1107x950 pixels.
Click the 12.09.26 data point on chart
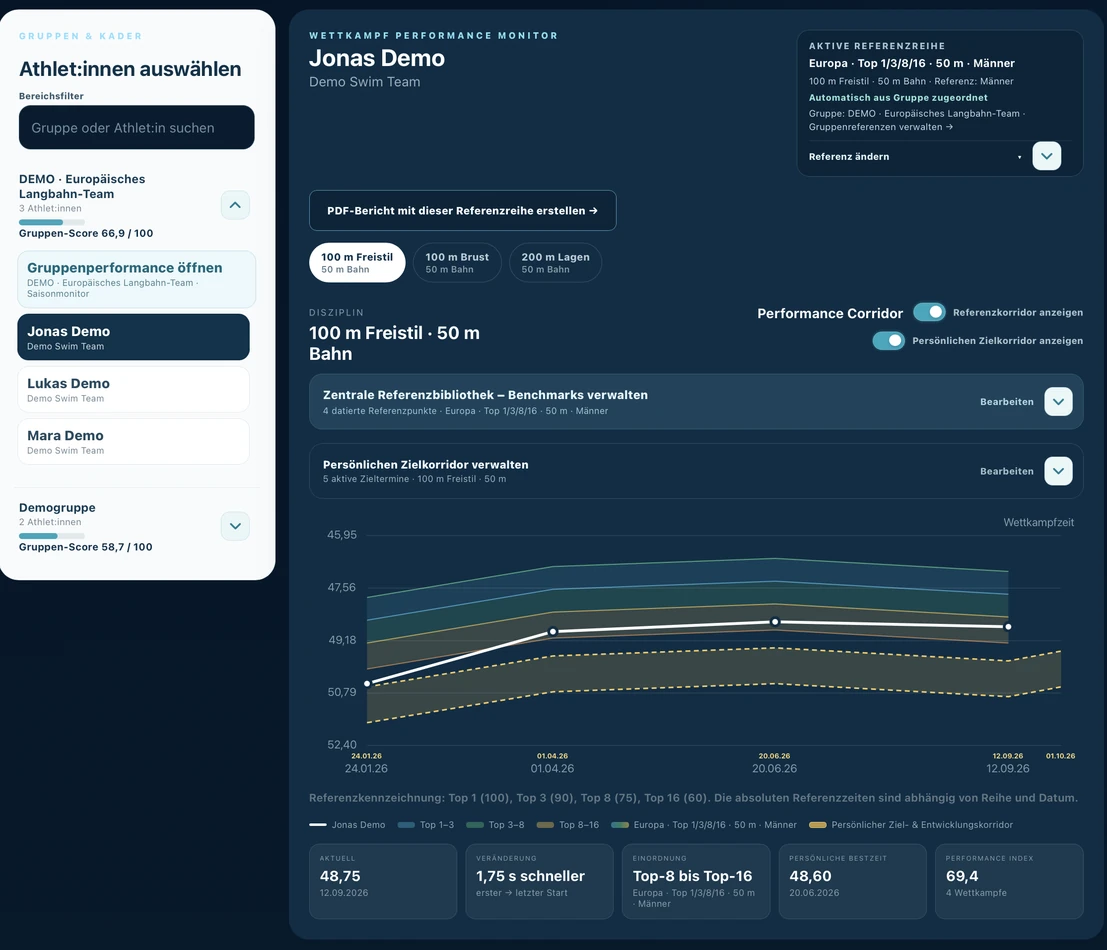[1008, 627]
